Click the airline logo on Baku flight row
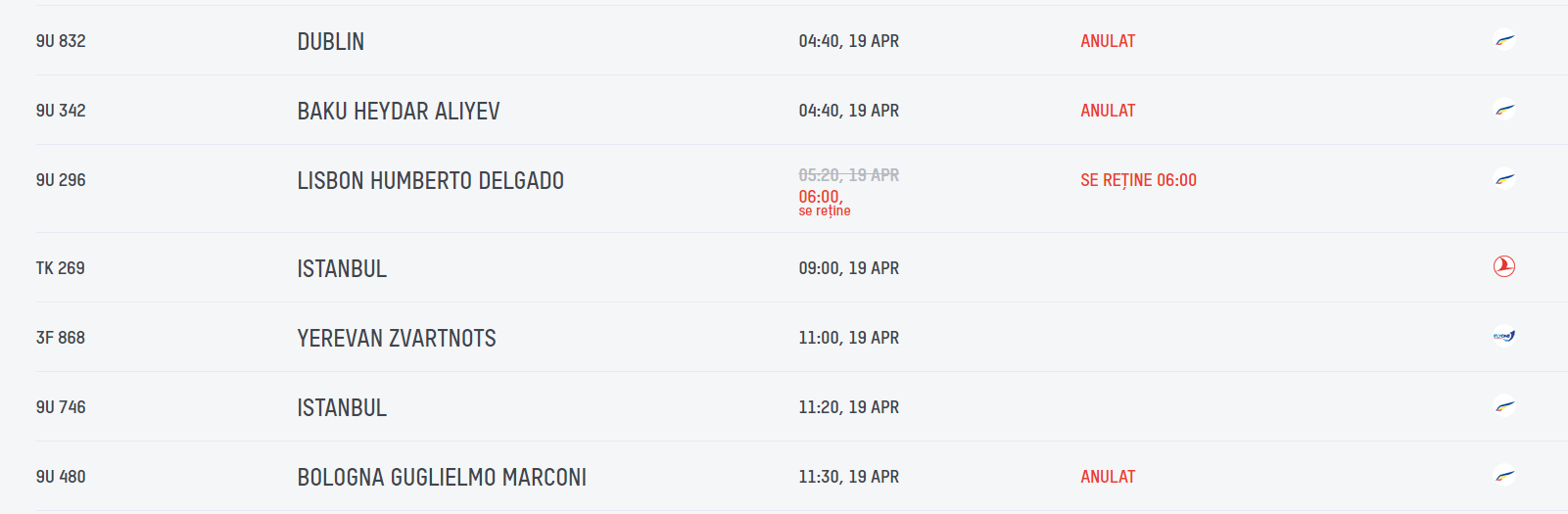The image size is (1568, 514). point(1504,111)
